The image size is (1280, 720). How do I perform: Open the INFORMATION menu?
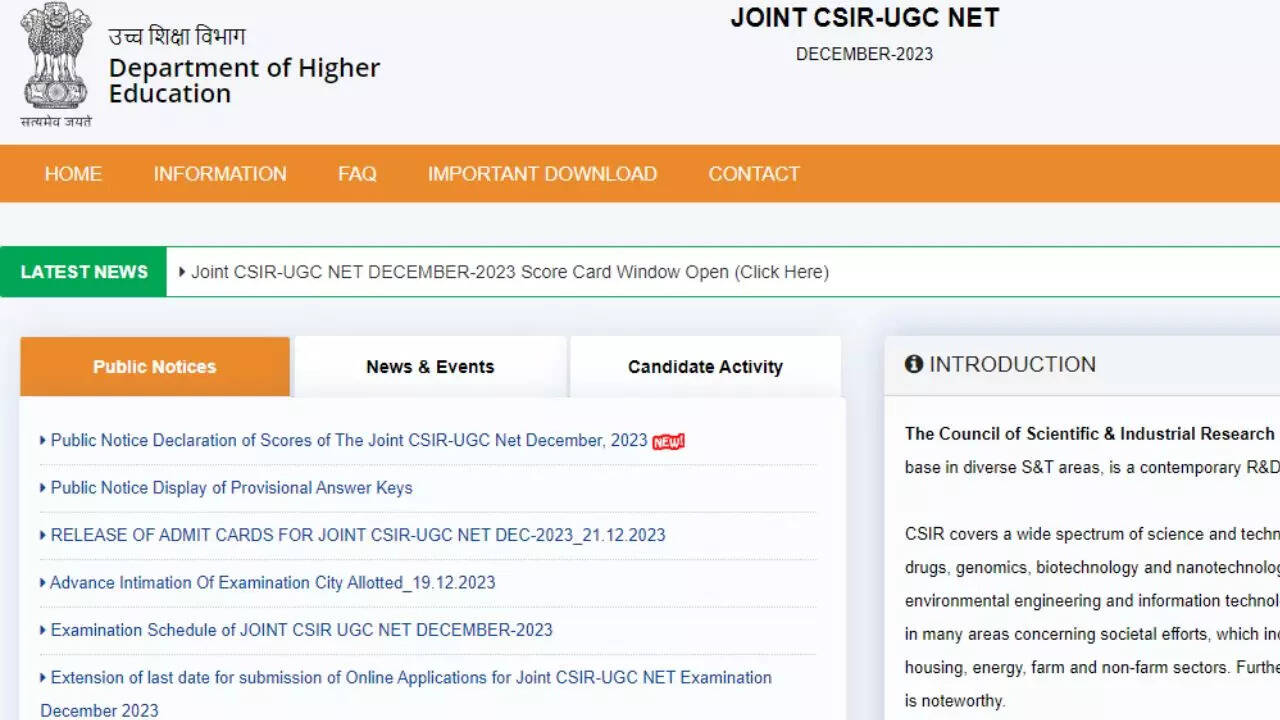(x=220, y=174)
